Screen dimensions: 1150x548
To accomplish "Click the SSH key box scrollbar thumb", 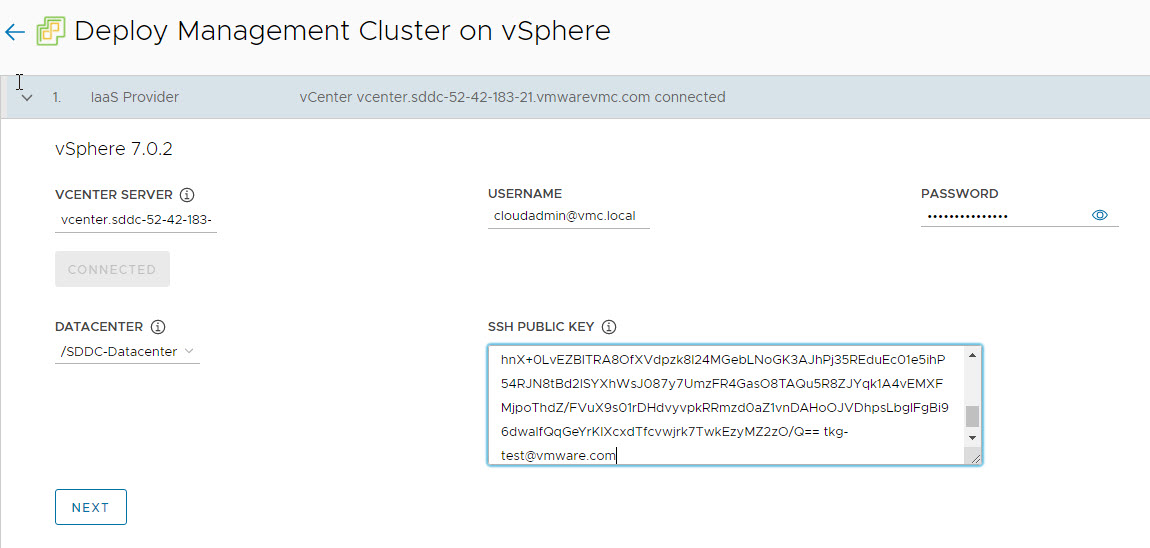I will pyautogui.click(x=972, y=416).
